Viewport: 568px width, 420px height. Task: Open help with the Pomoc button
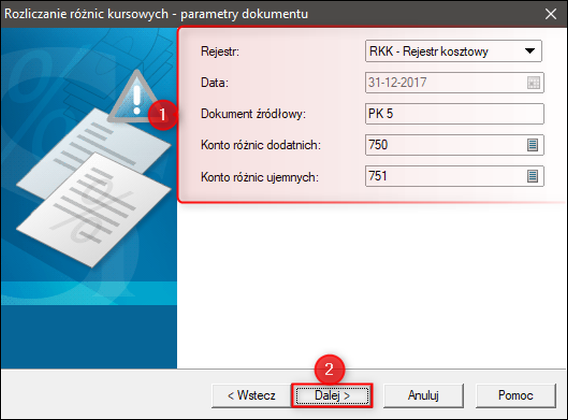[515, 395]
